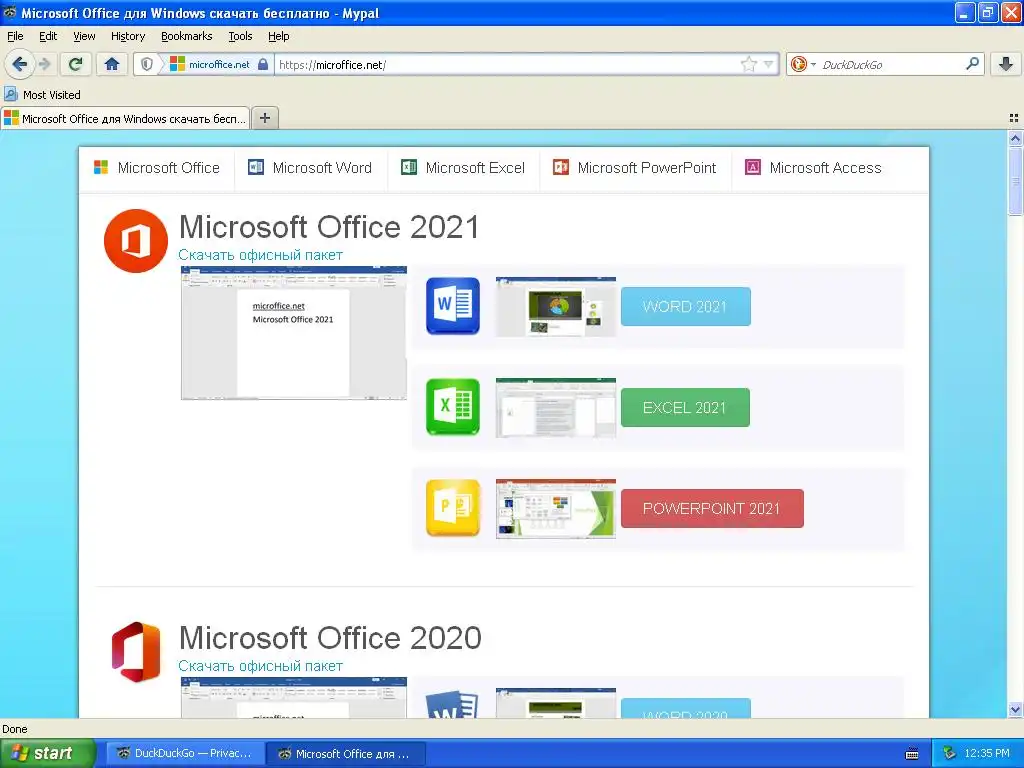Viewport: 1024px width, 768px height.
Task: Click the POWERPOINT 2021 button
Action: tap(712, 509)
